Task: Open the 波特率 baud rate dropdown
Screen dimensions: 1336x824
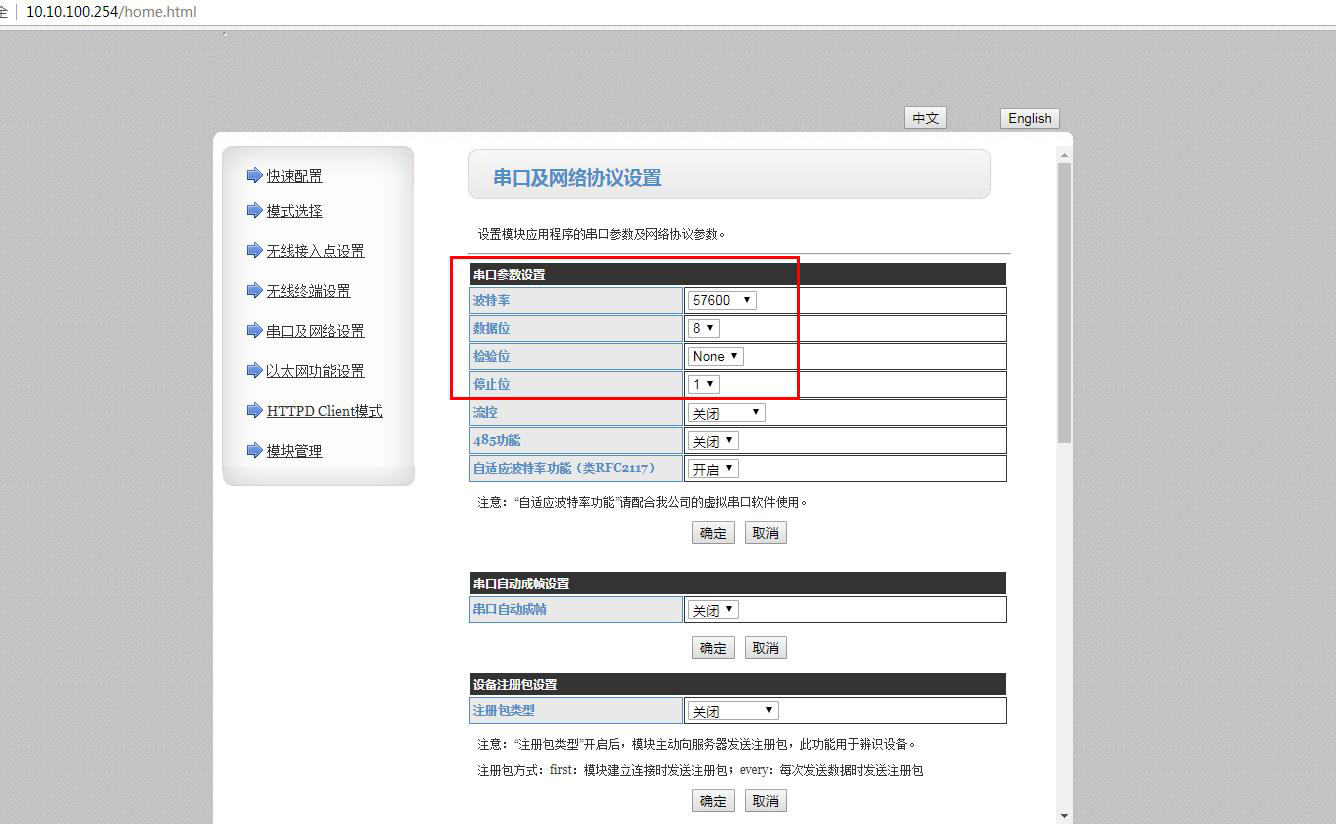Action: (x=721, y=300)
